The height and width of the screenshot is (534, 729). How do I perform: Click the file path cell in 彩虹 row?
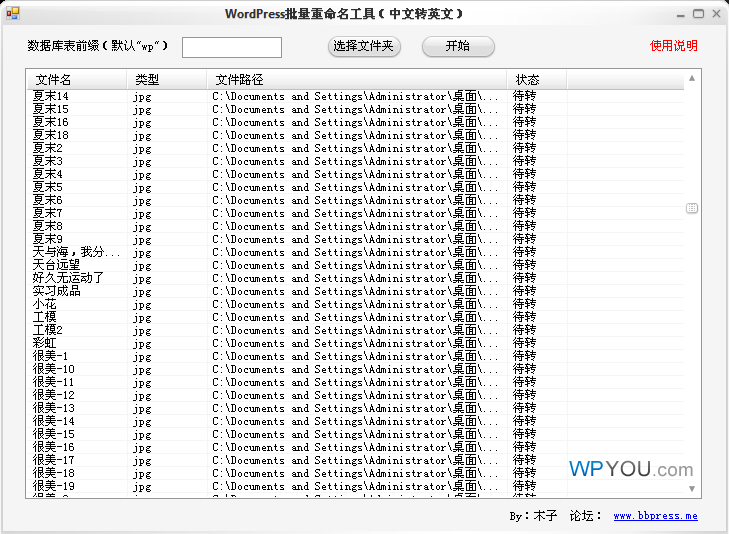(x=355, y=343)
